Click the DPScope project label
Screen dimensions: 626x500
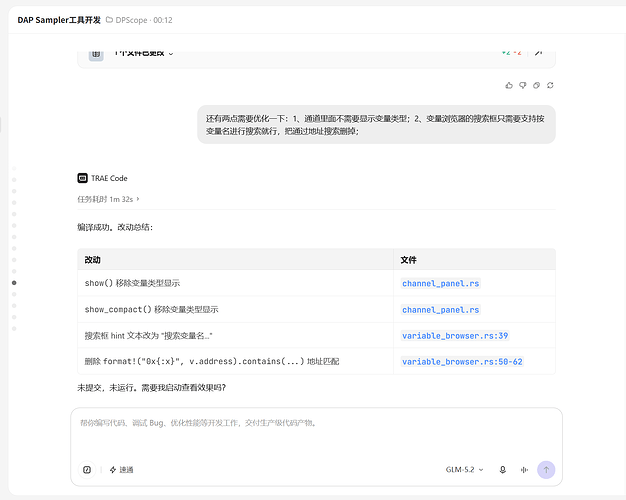(x=131, y=20)
